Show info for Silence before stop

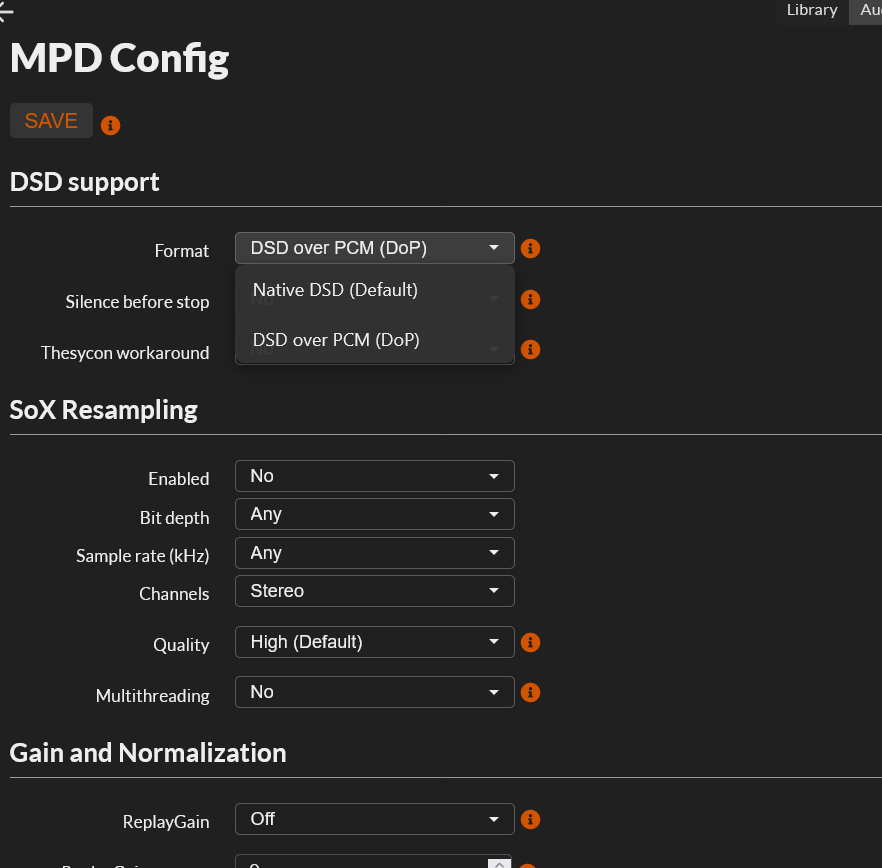(530, 299)
